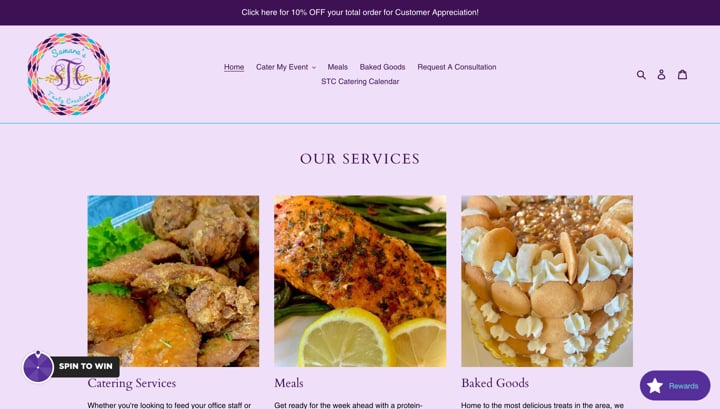Click the SPIN TO WIN button
Screen dimensions: 720x409
[x=85, y=366]
